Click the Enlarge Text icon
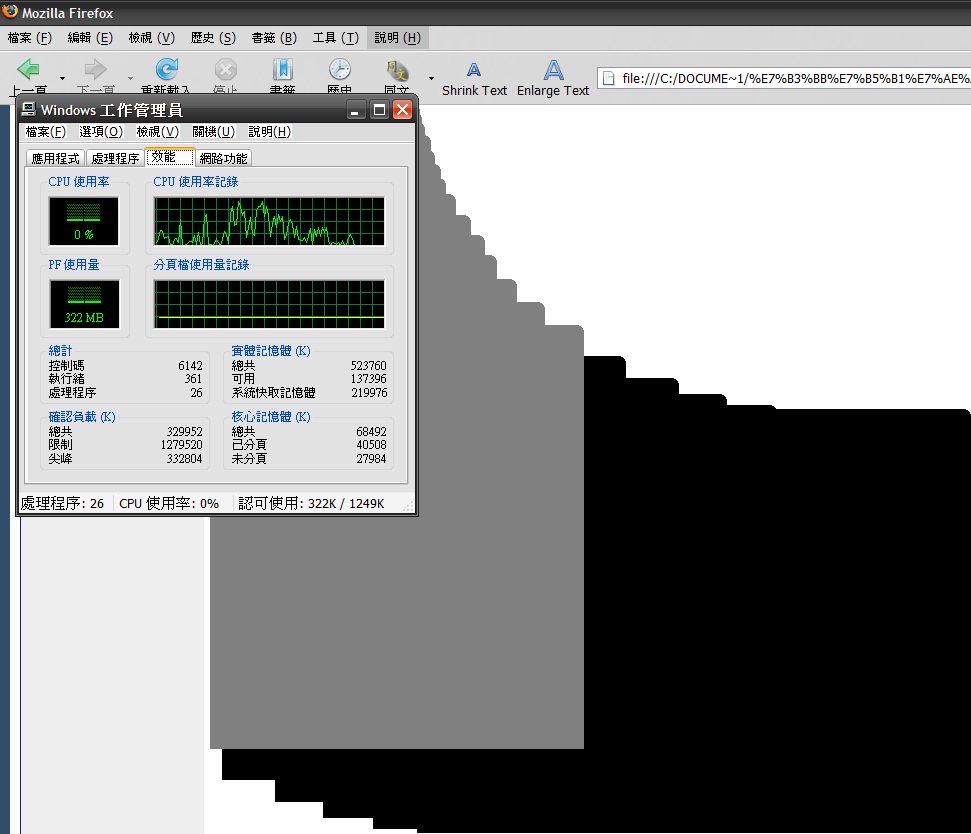 tap(553, 70)
